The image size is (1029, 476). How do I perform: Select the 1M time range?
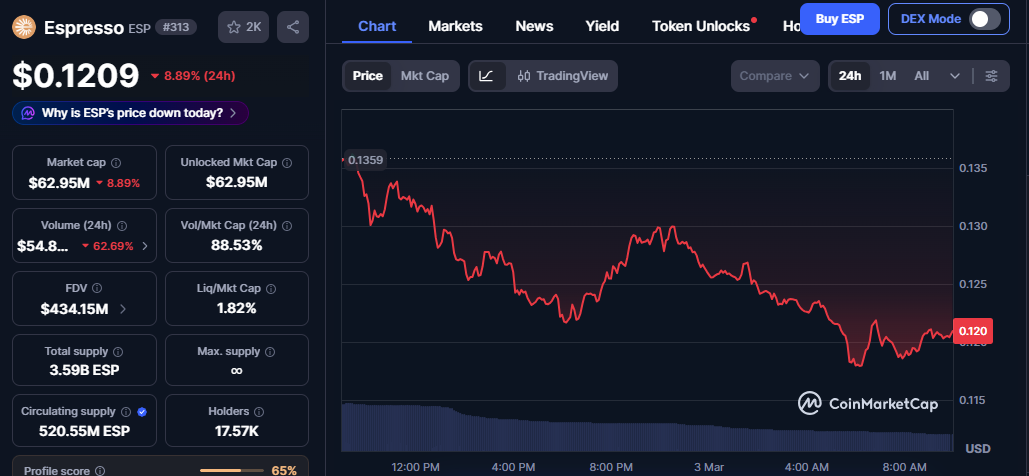pyautogui.click(x=887, y=76)
